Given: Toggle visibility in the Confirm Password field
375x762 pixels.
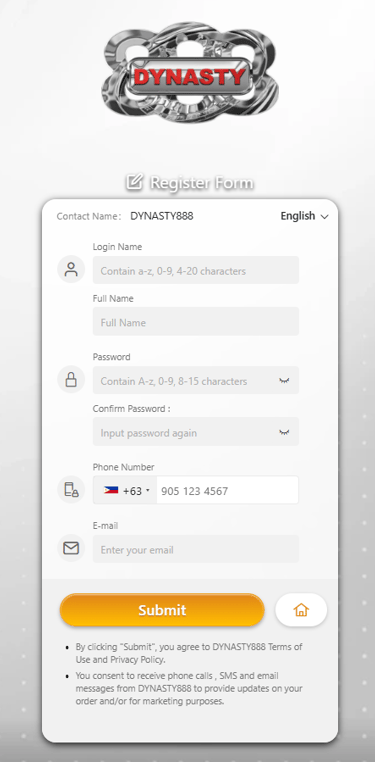Looking at the screenshot, I should [284, 432].
